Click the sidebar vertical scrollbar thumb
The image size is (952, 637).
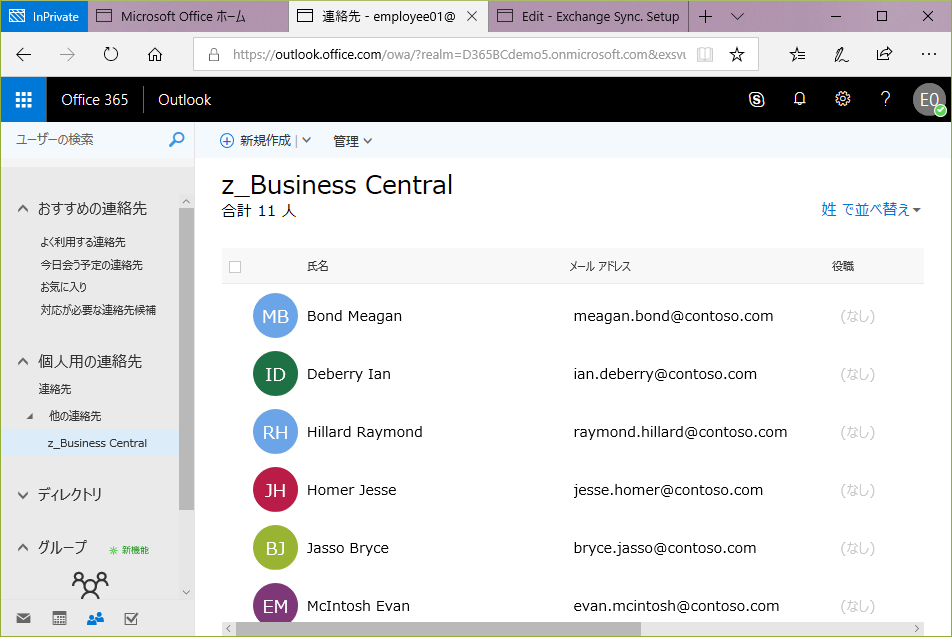click(x=186, y=359)
